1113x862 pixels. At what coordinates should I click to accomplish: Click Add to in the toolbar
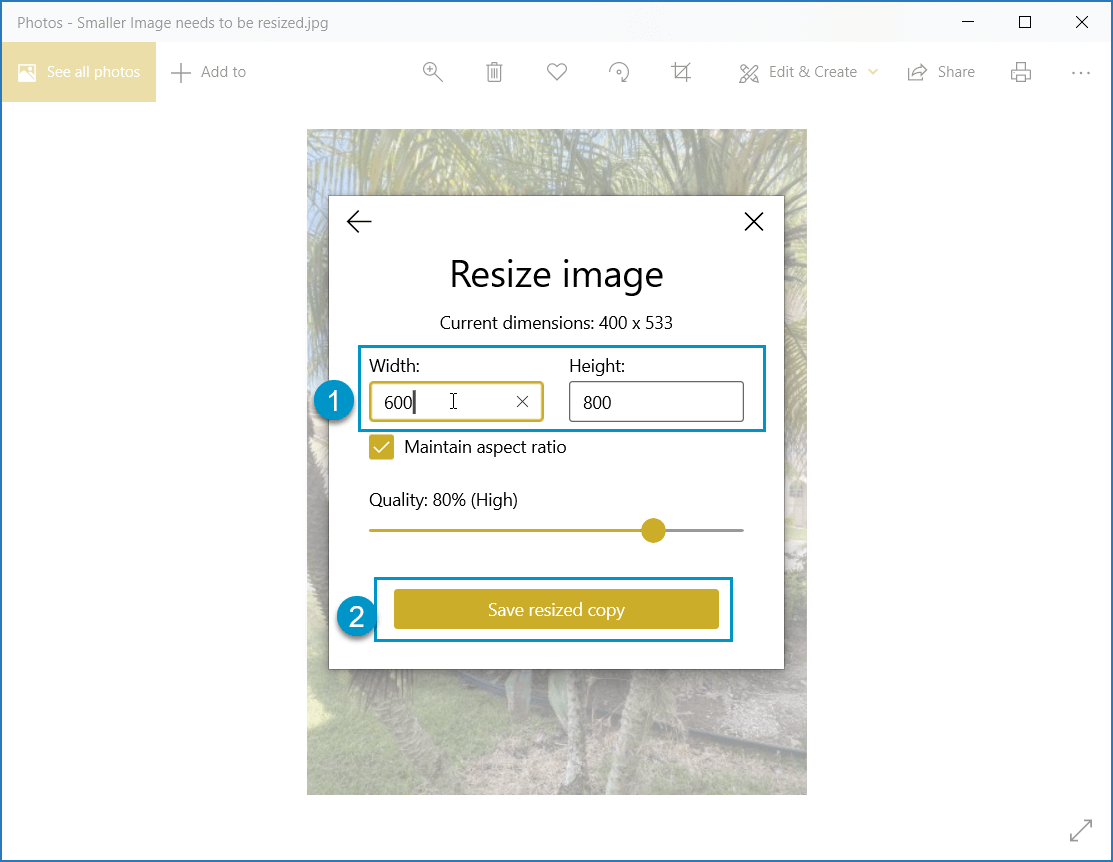209,72
